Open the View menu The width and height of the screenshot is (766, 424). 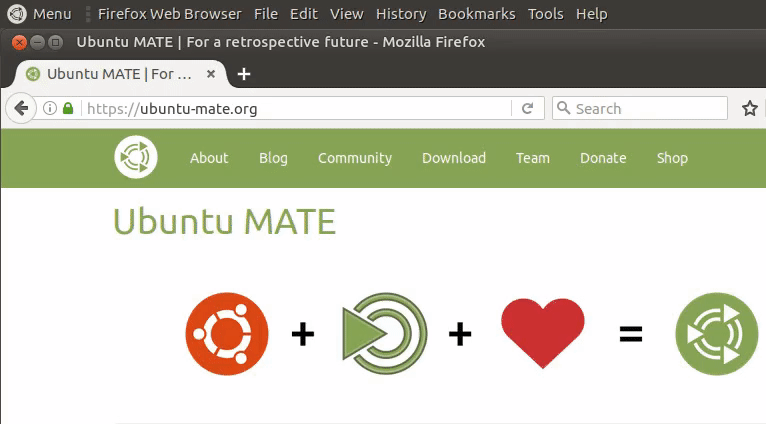(346, 14)
